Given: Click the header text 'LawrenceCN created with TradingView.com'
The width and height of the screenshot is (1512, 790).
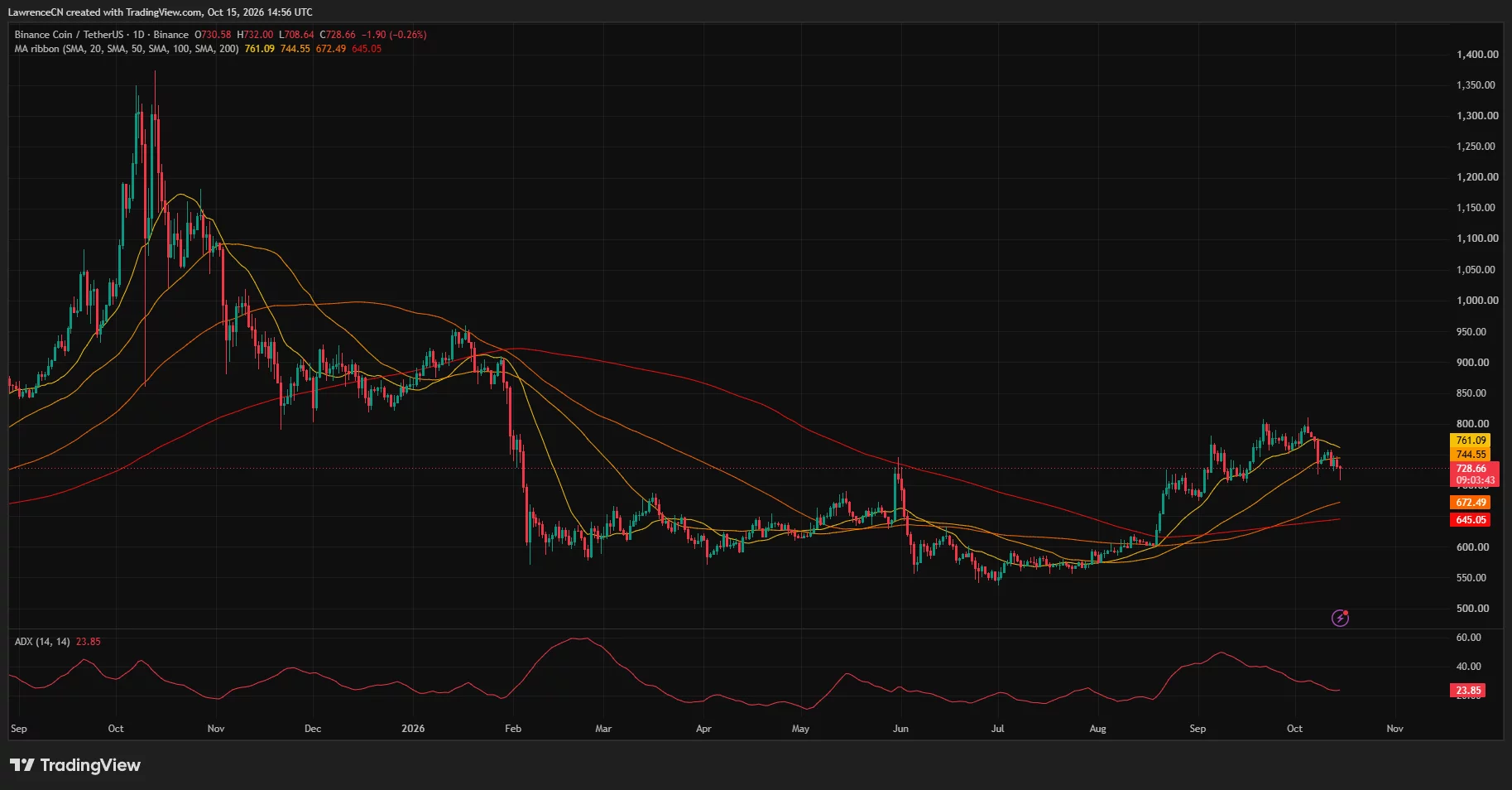Looking at the screenshot, I should pyautogui.click(x=105, y=12).
